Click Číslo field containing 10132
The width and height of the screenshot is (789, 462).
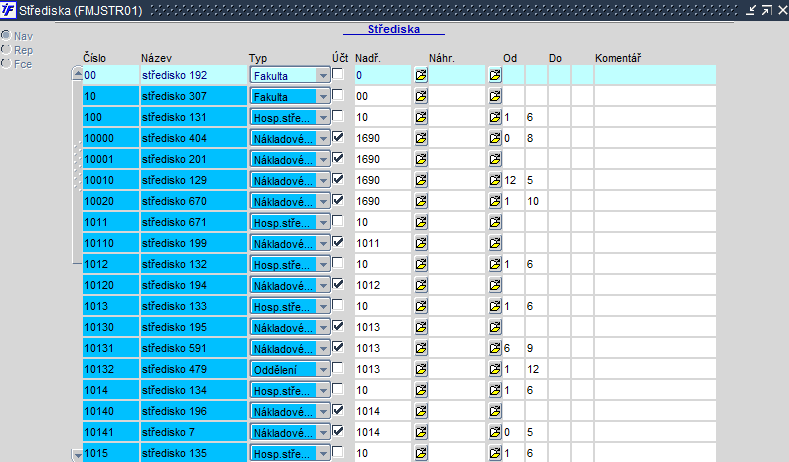(111, 369)
